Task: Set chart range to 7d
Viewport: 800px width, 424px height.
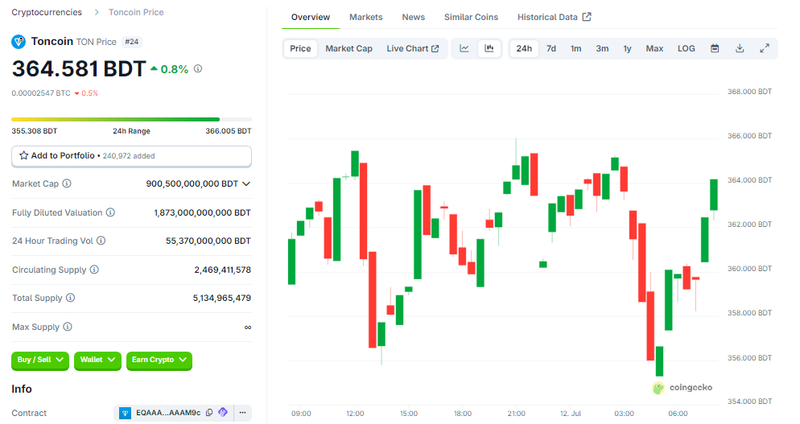Action: (x=551, y=48)
